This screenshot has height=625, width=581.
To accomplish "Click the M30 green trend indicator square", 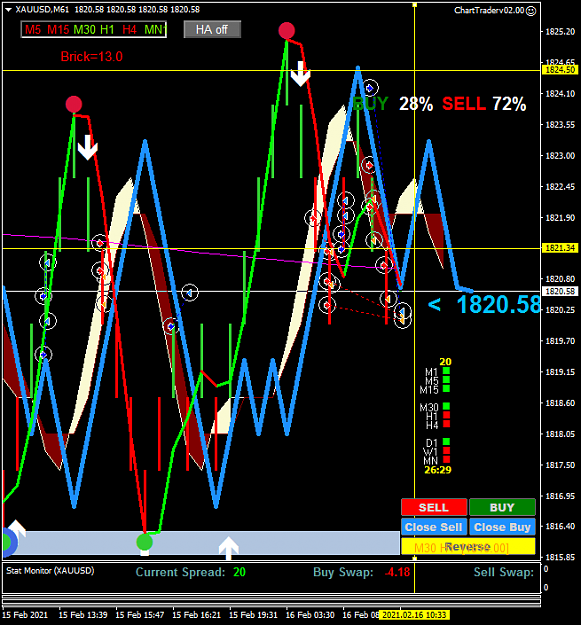I will 446,406.
